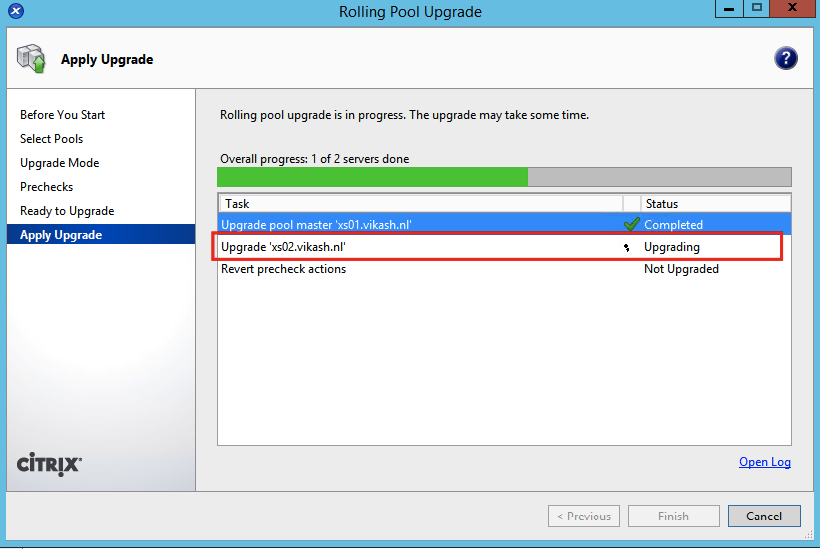Open the Prechecks step

[x=47, y=187]
